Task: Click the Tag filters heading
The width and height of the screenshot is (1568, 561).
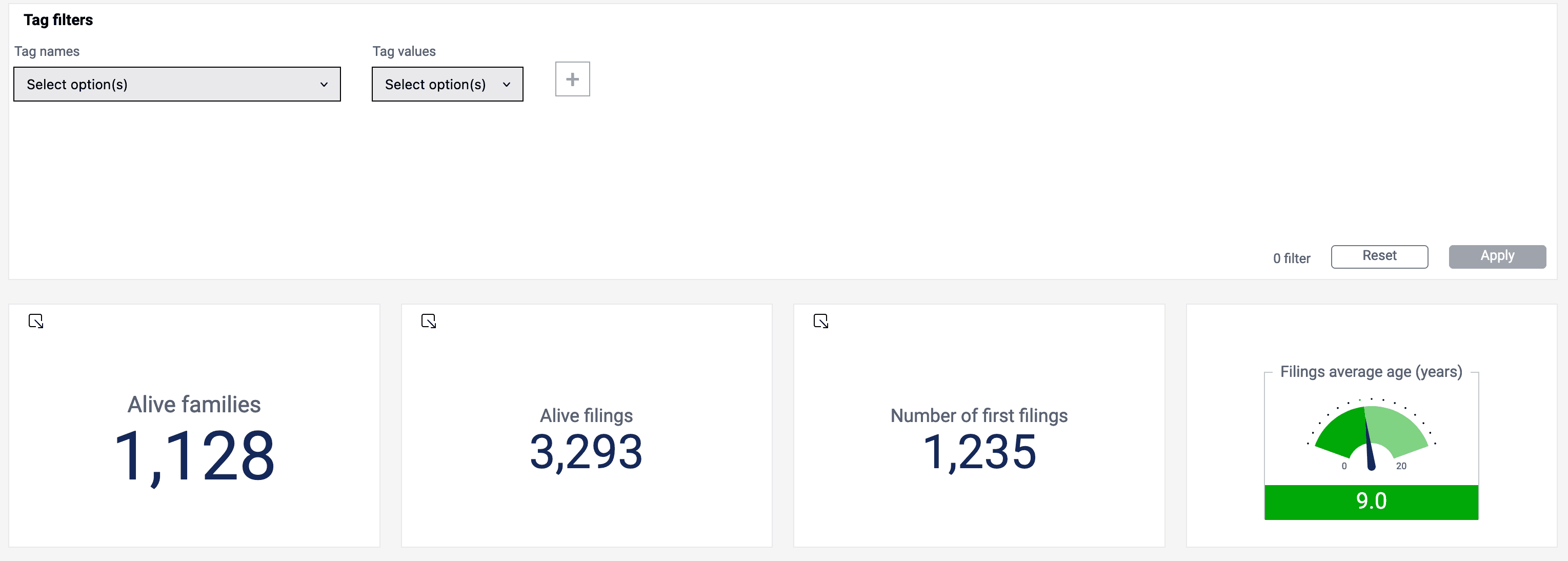Action: [x=58, y=20]
